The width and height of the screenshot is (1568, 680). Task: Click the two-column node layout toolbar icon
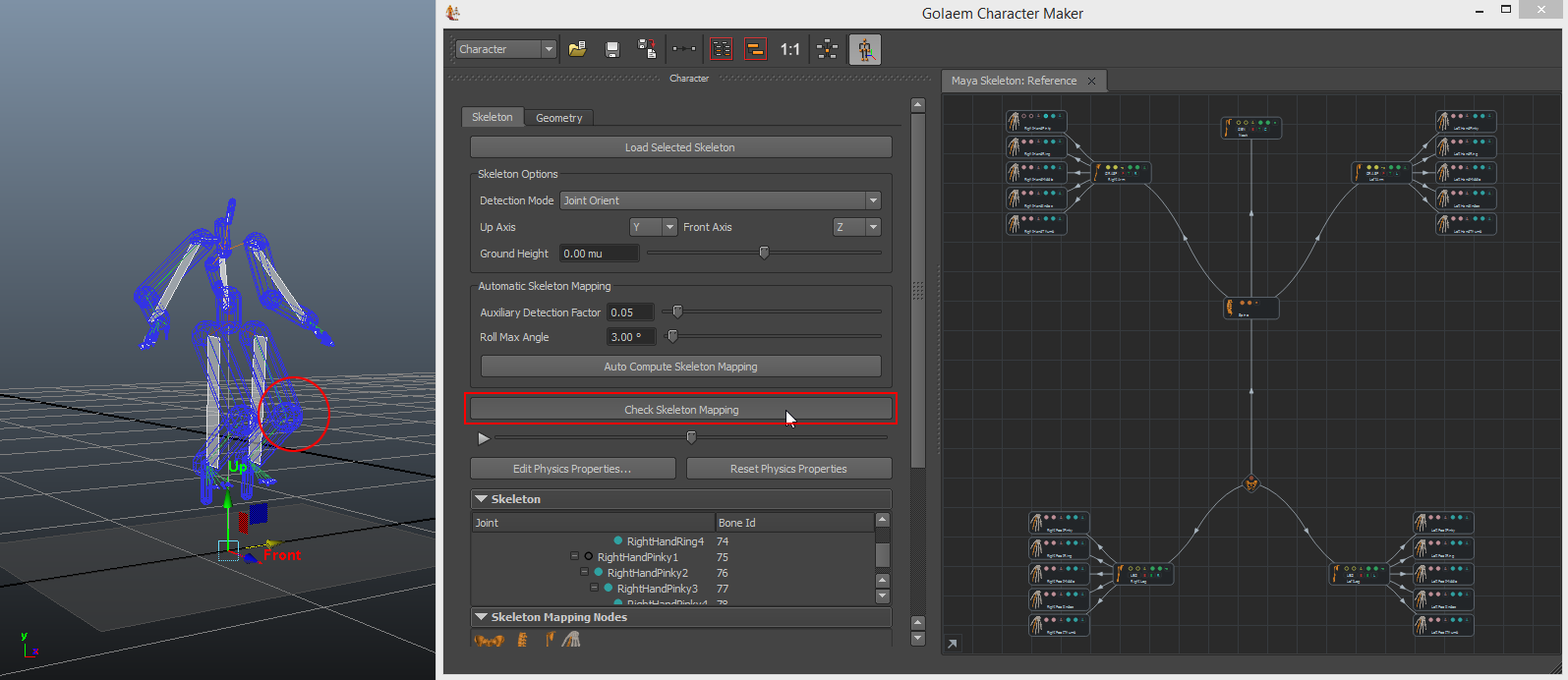click(x=722, y=49)
